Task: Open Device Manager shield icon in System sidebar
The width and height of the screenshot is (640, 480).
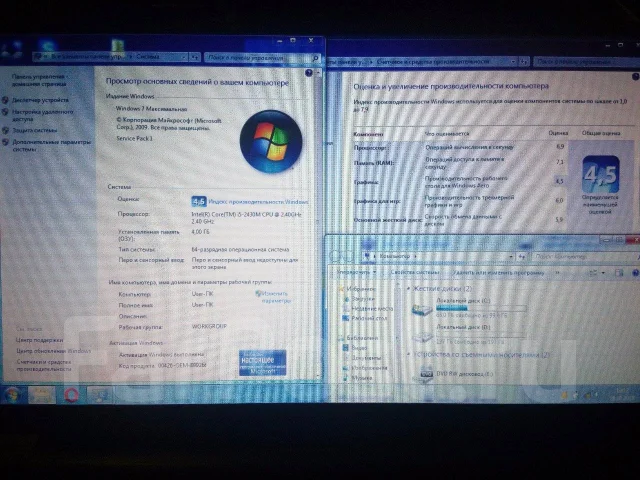Action: 5,100
